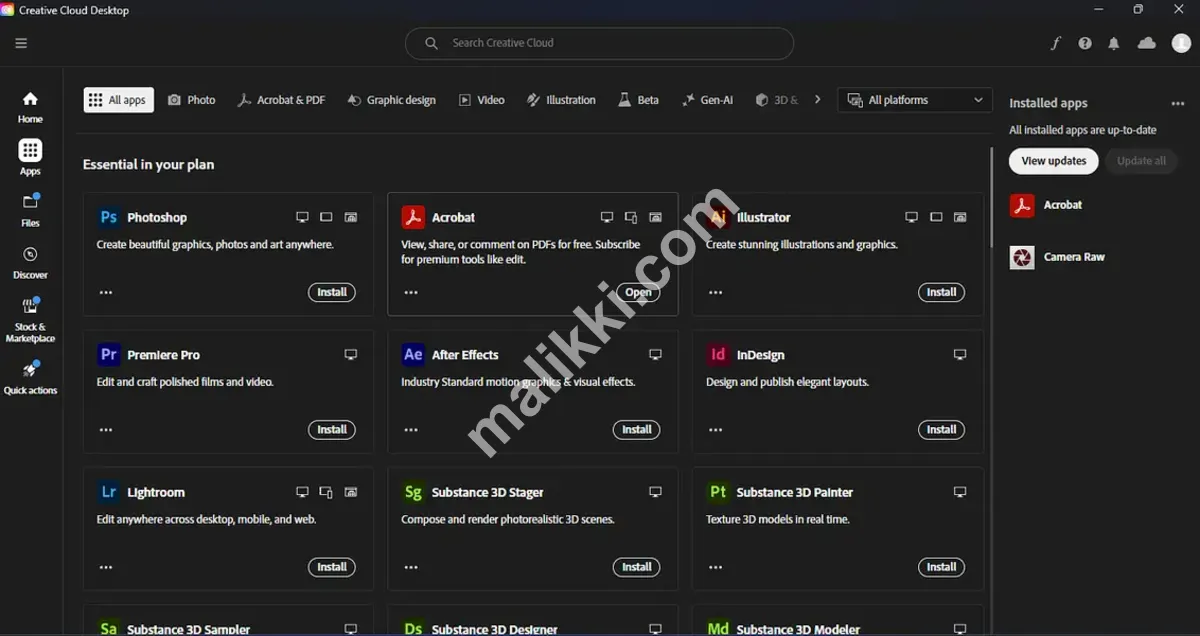Open Stock & Marketplace in the sidebar
The height and width of the screenshot is (636, 1200).
(x=30, y=320)
